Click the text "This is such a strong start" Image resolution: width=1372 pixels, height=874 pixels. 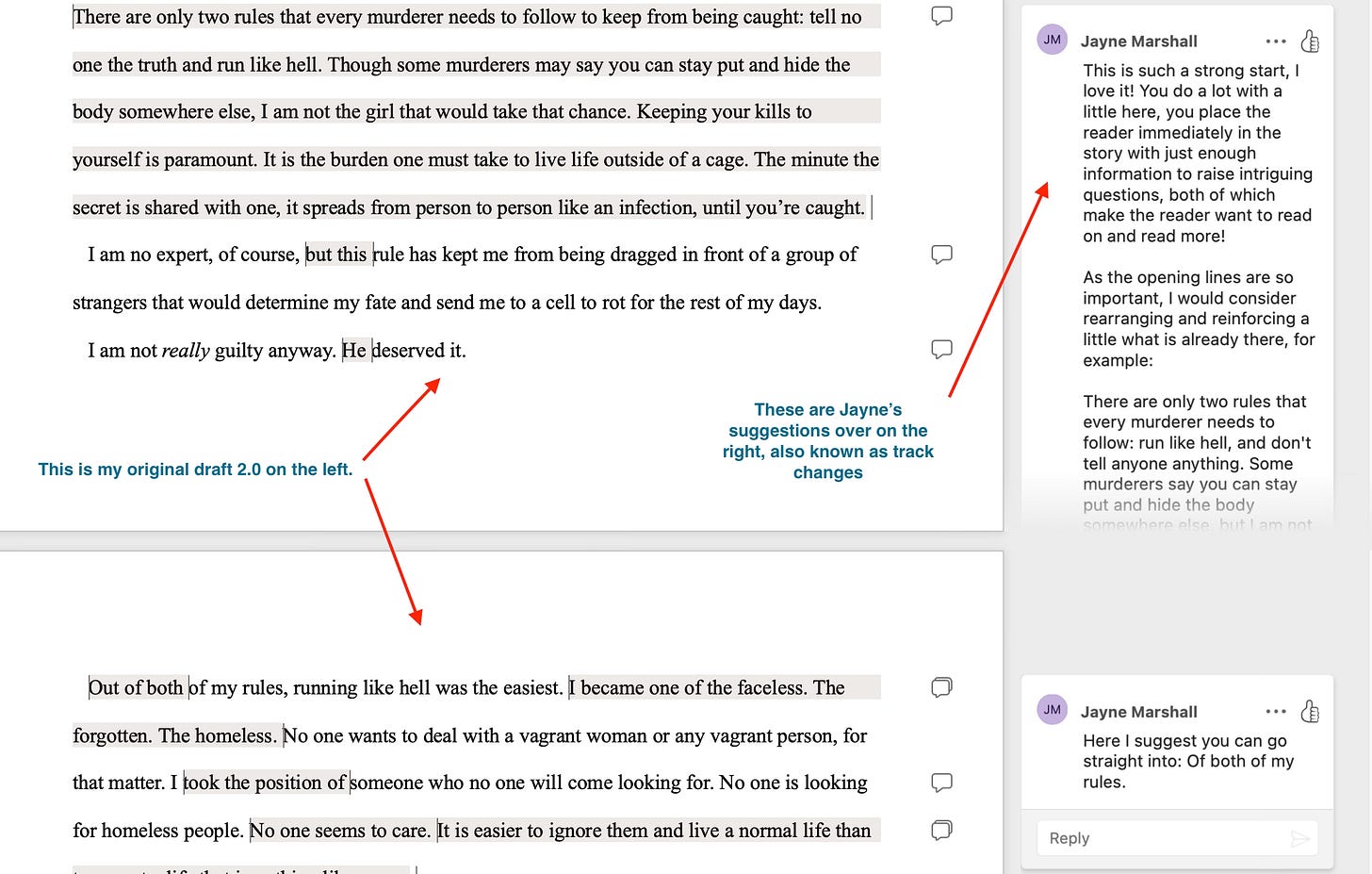pyautogui.click(x=1185, y=71)
